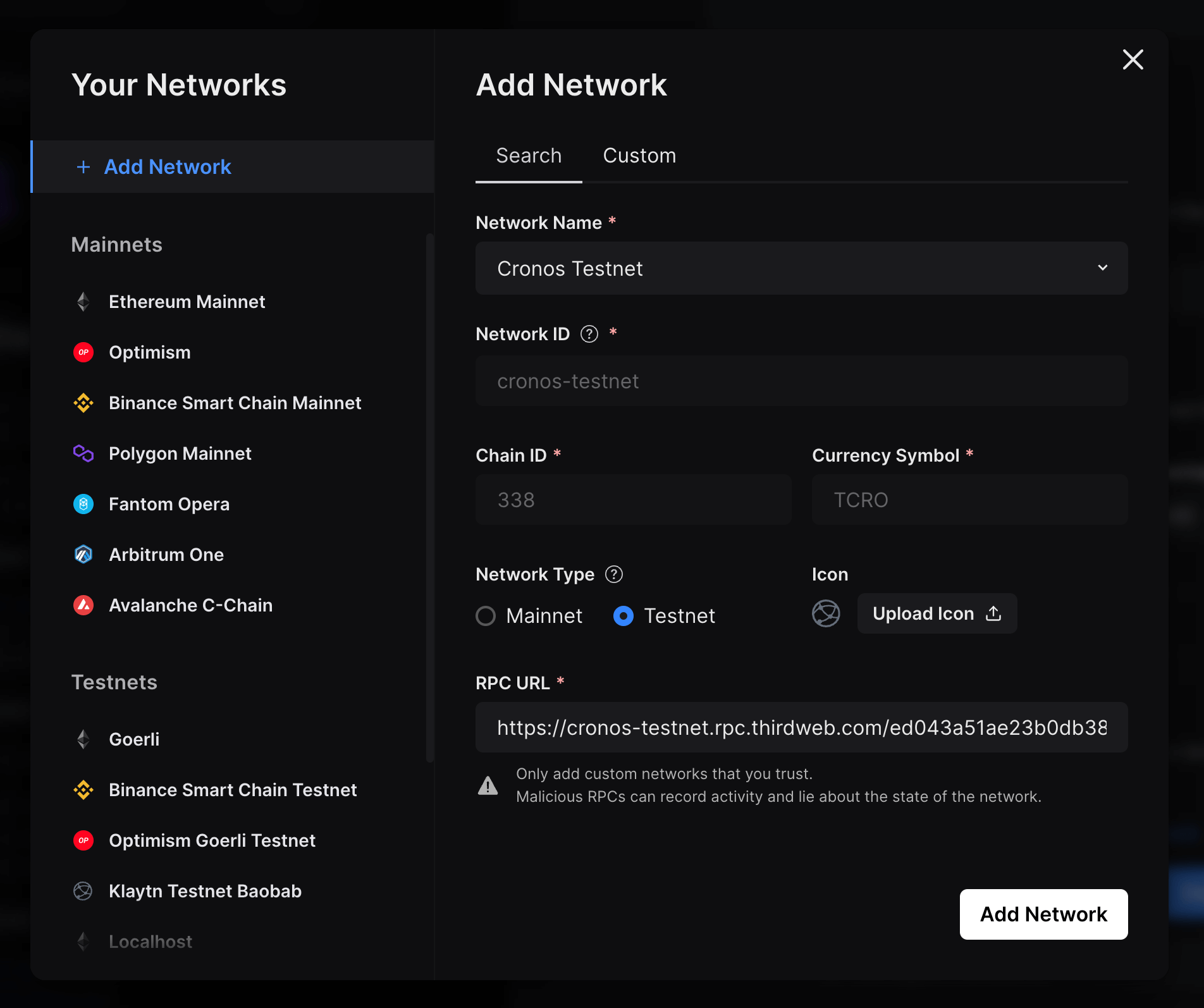
Task: Select Add Network in the sidebar
Action: pos(233,167)
